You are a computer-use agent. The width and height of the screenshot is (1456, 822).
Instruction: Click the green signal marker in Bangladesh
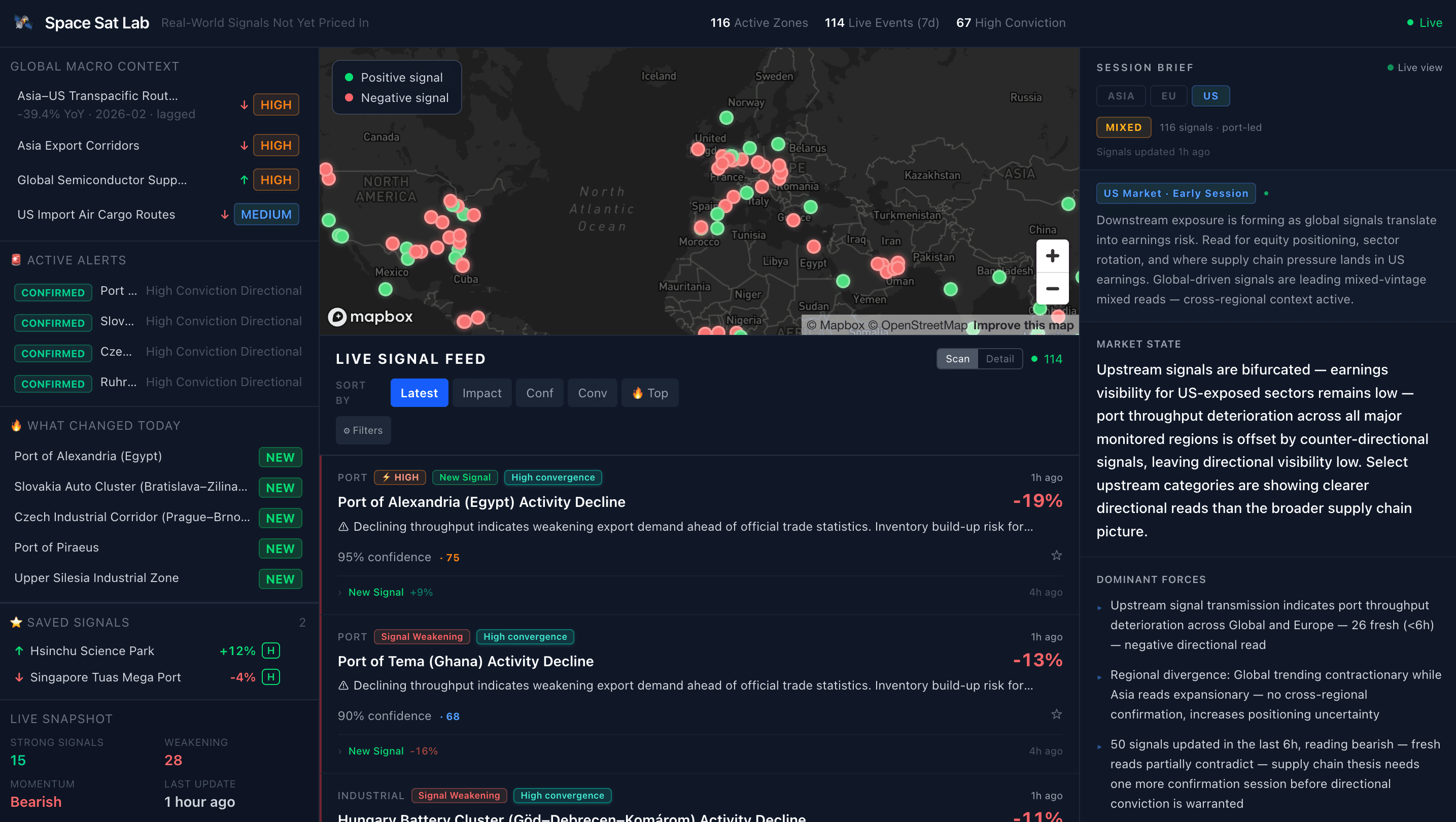(x=999, y=277)
